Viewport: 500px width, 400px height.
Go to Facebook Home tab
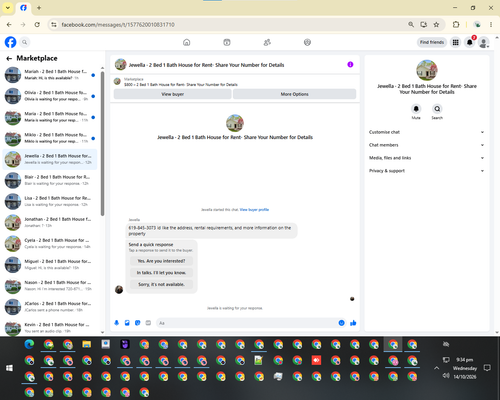click(x=187, y=42)
